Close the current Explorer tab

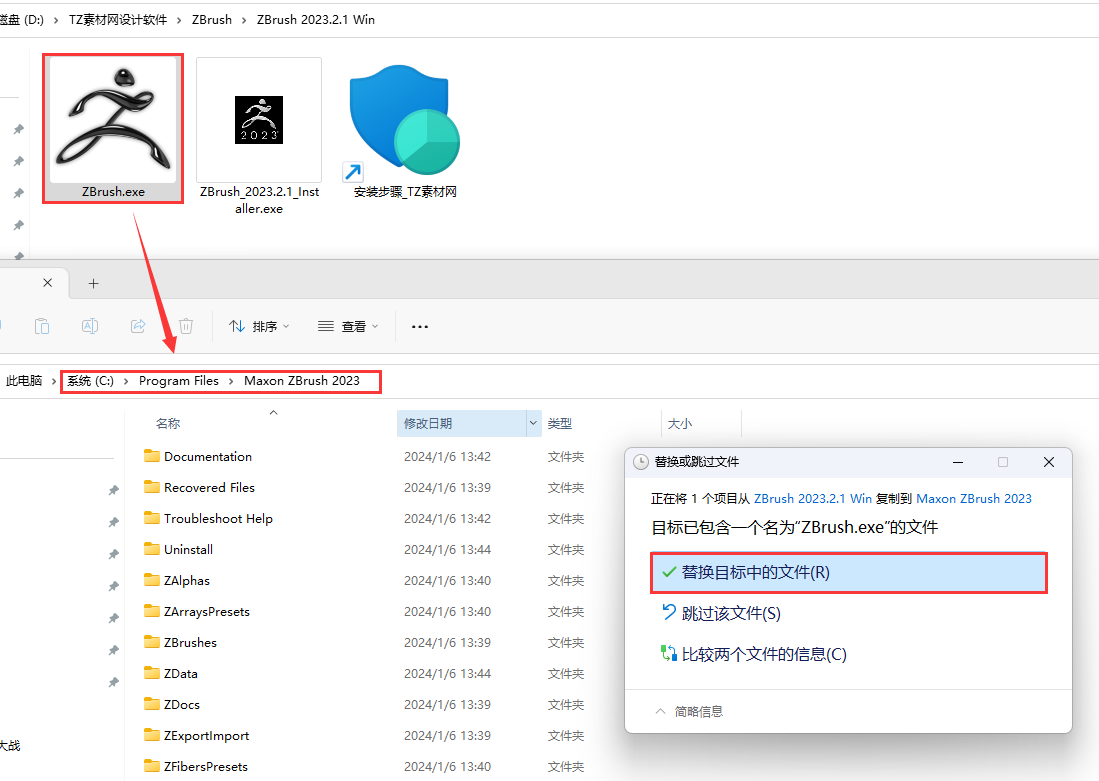tap(48, 283)
